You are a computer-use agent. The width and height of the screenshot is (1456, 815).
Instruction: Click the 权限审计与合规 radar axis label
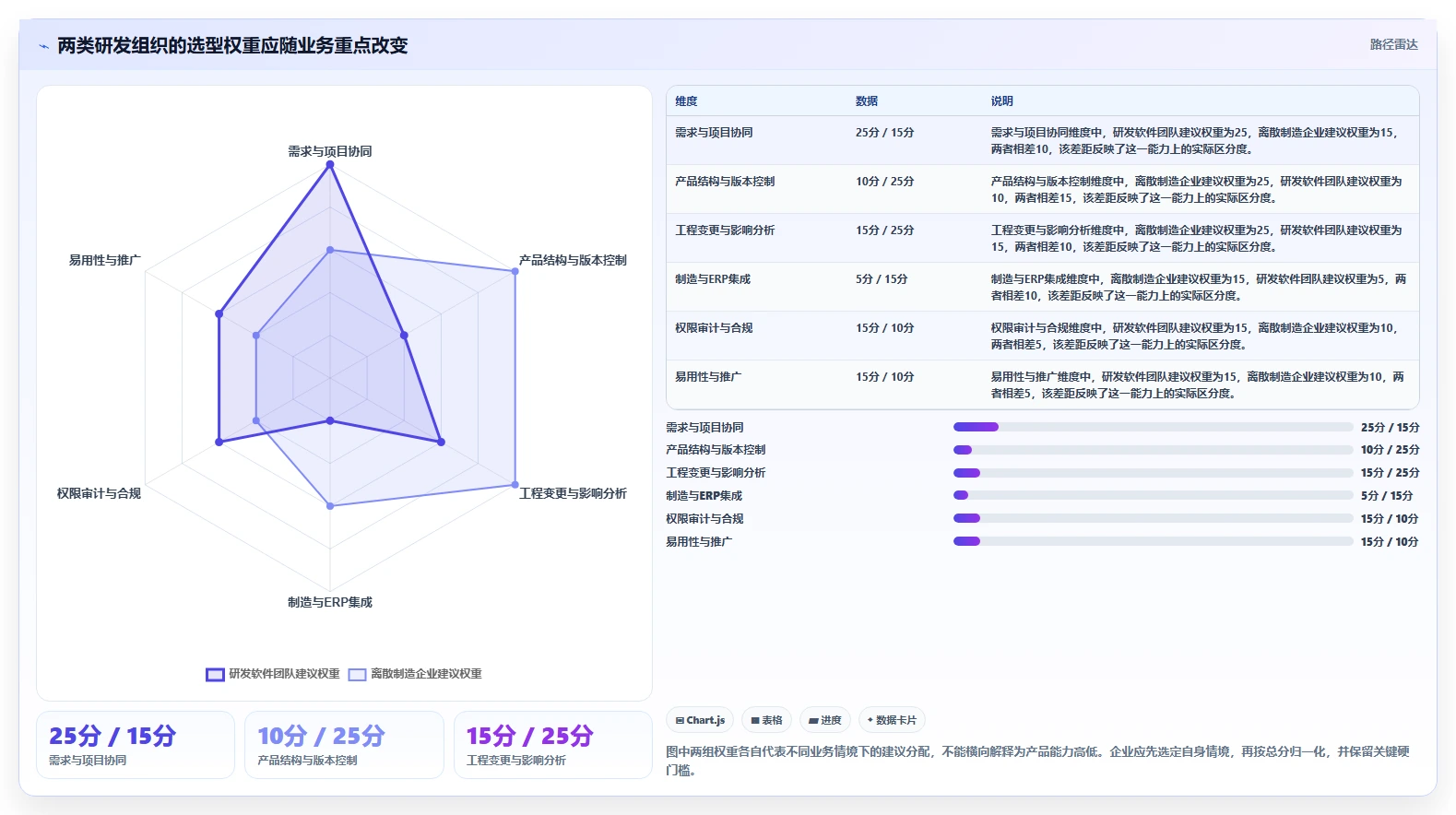click(x=99, y=493)
